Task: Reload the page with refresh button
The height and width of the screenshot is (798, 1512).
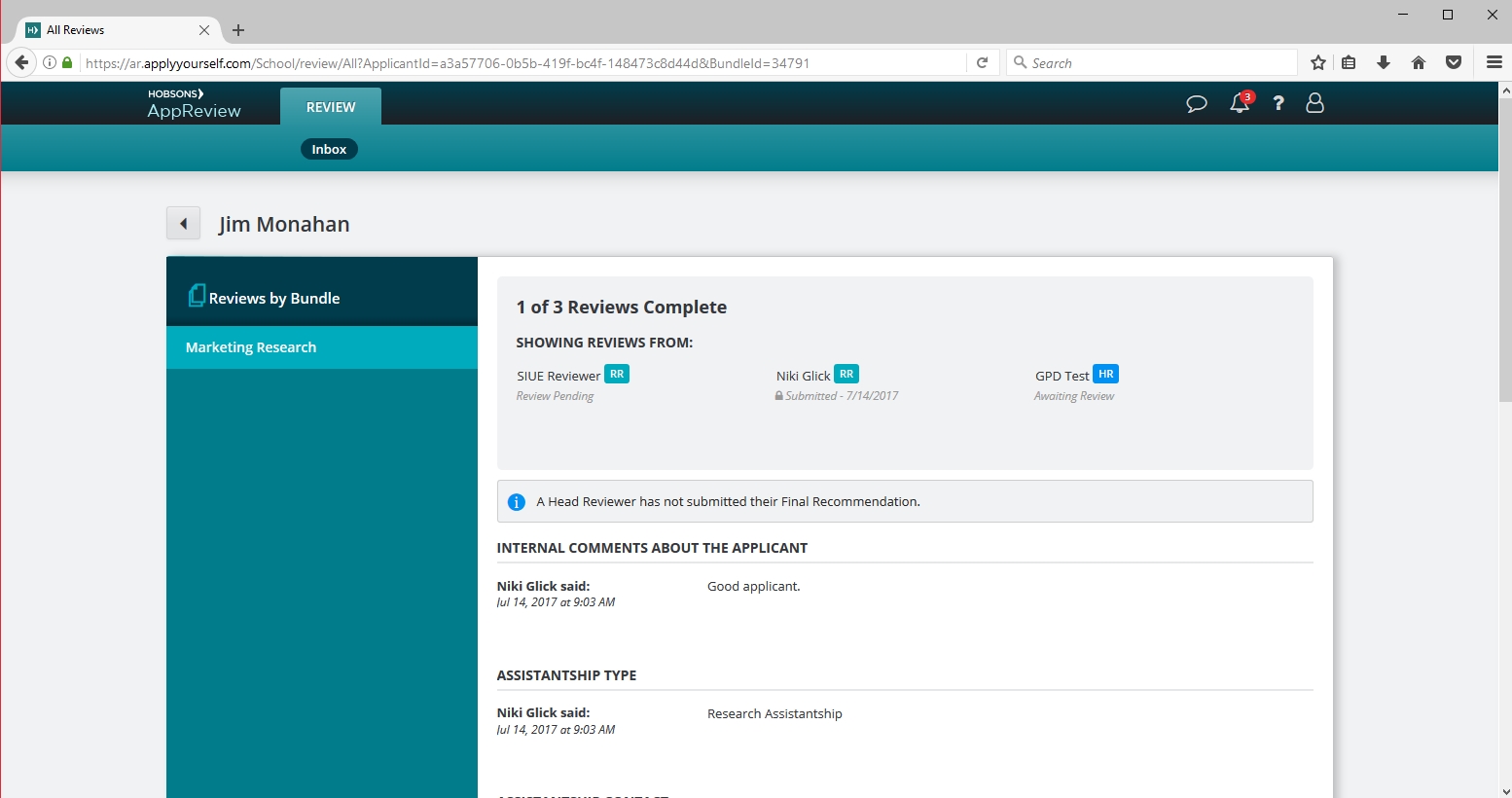Action: point(983,63)
